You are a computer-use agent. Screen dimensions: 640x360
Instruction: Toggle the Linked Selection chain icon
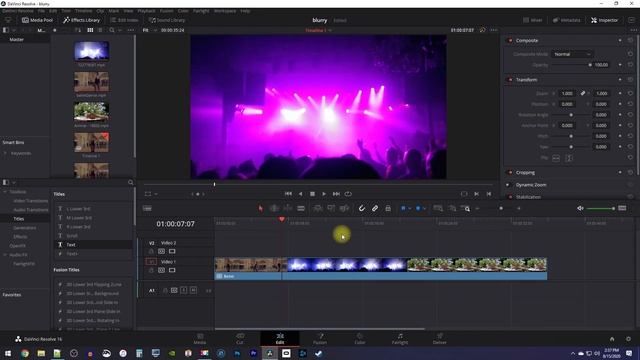pos(375,209)
